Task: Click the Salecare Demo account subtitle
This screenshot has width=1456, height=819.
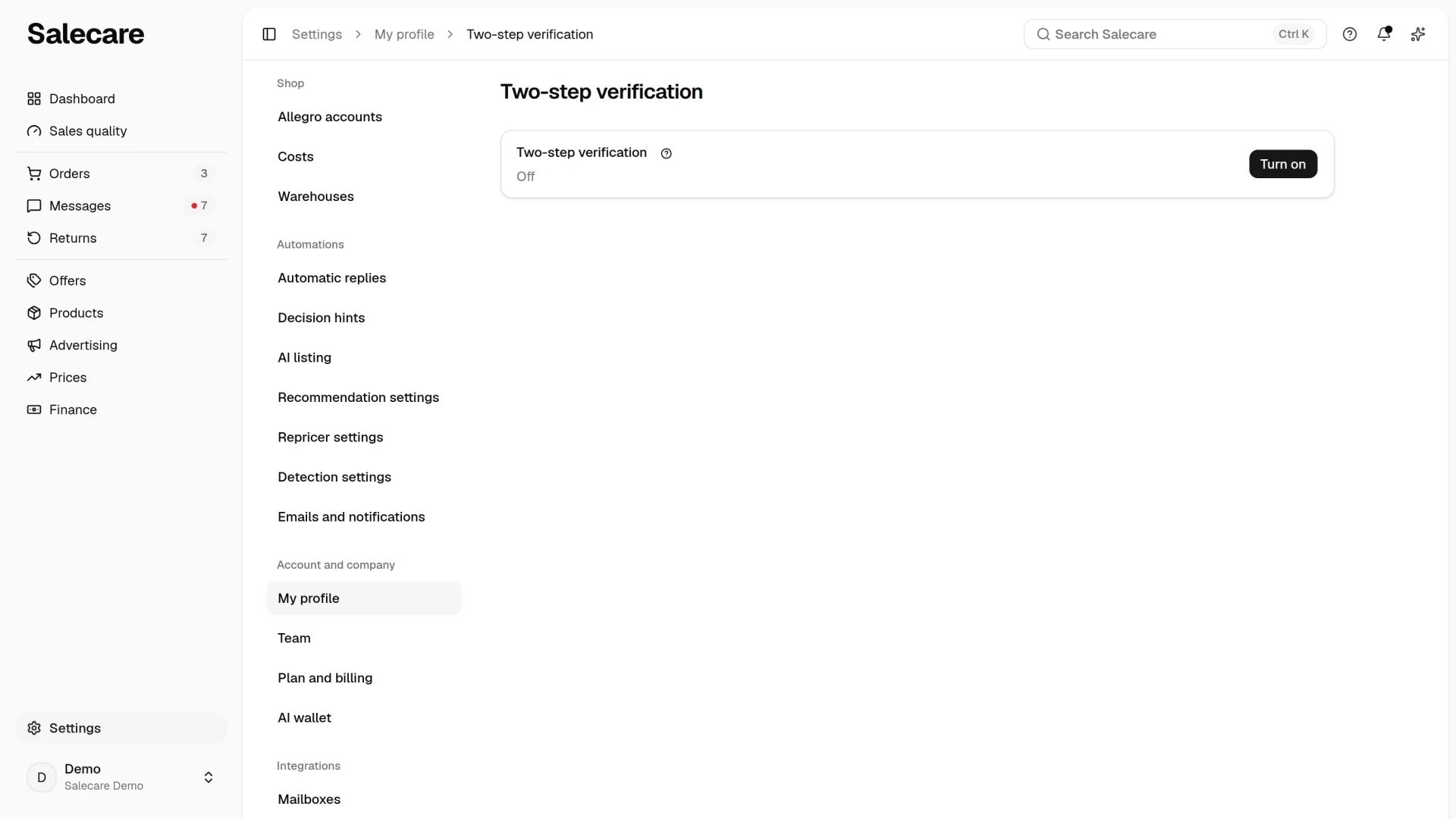Action: [104, 786]
